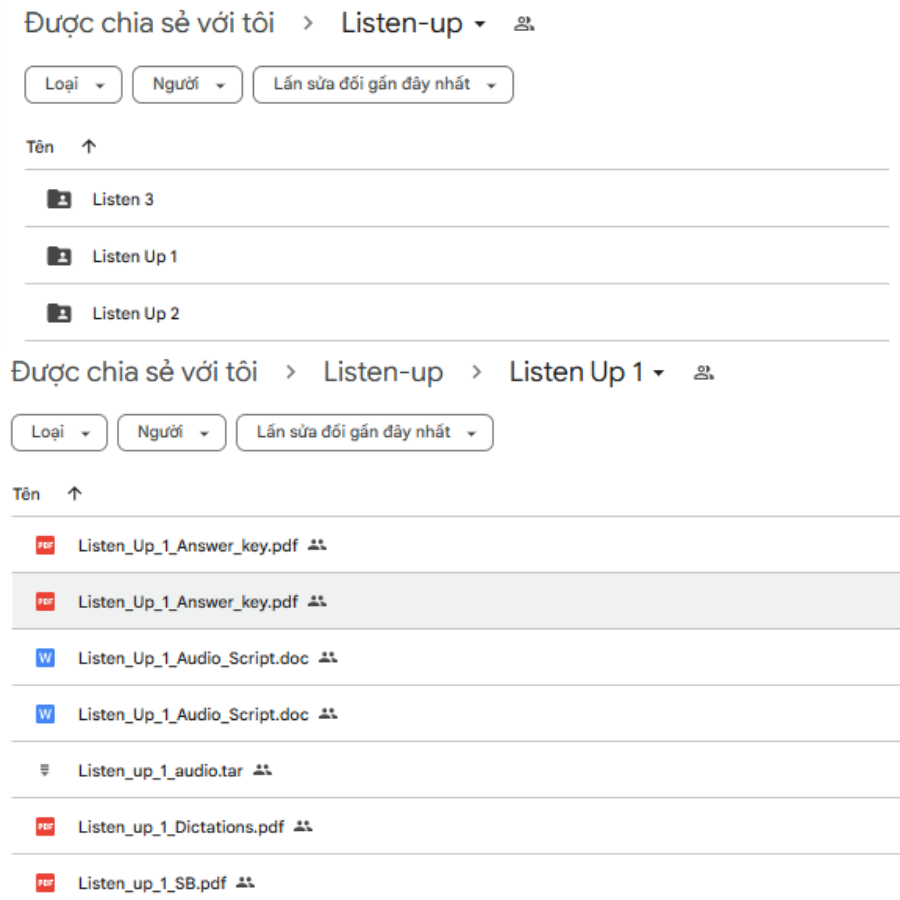This screenshot has width=900, height=900.
Task: Go to Được chia sẻ với tôi upper breadcrumb
Action: click(x=149, y=24)
